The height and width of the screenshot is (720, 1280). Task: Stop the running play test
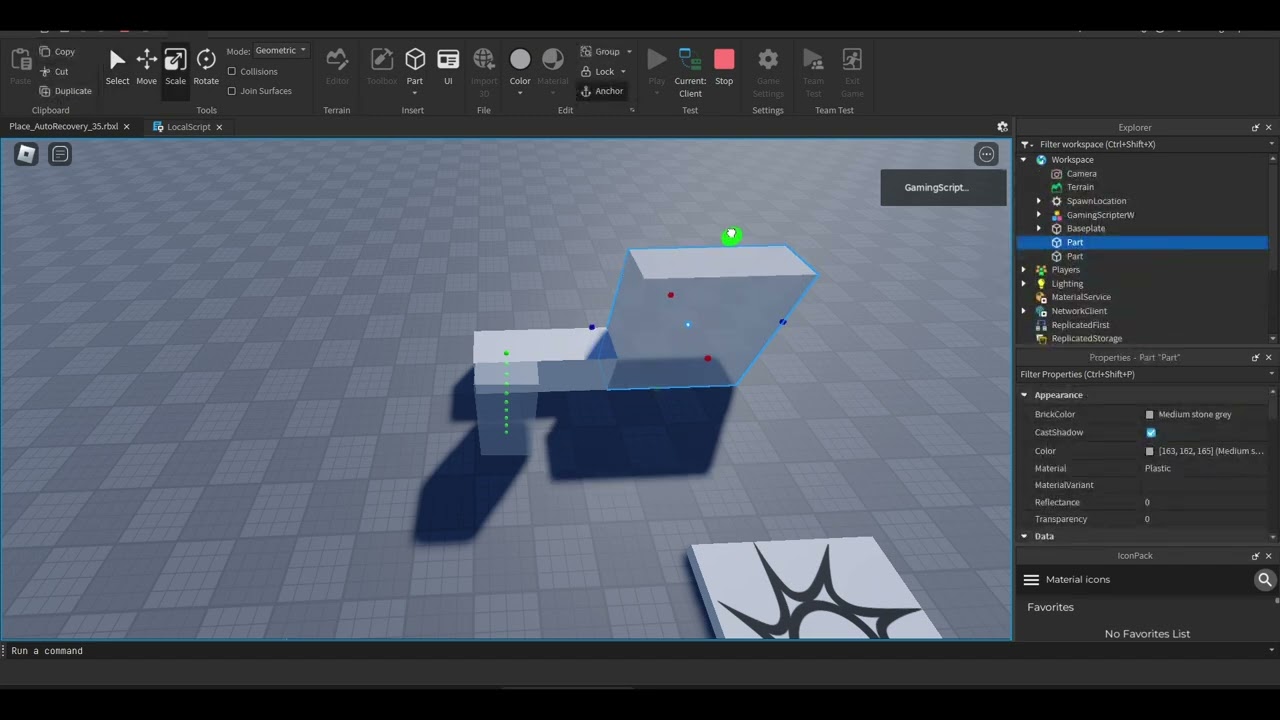[x=724, y=66]
